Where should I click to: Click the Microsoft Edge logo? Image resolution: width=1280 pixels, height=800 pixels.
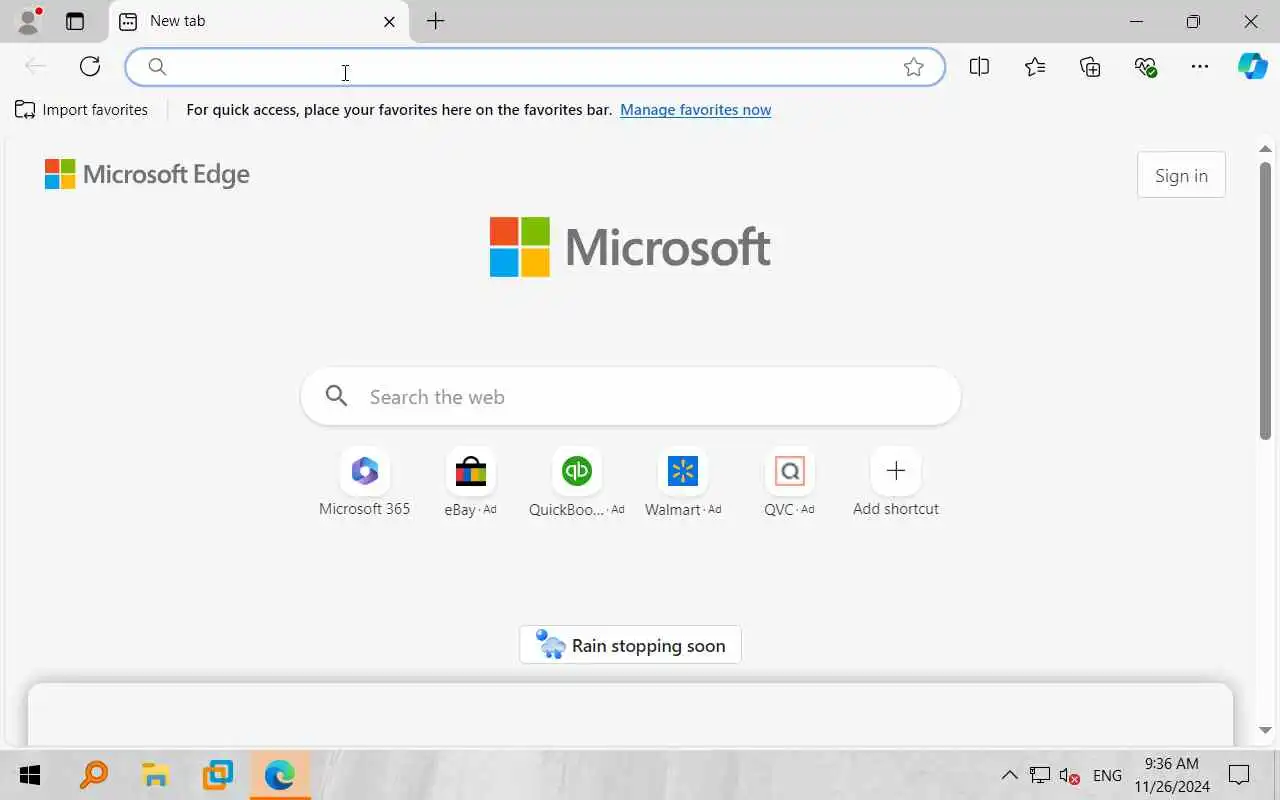[147, 174]
